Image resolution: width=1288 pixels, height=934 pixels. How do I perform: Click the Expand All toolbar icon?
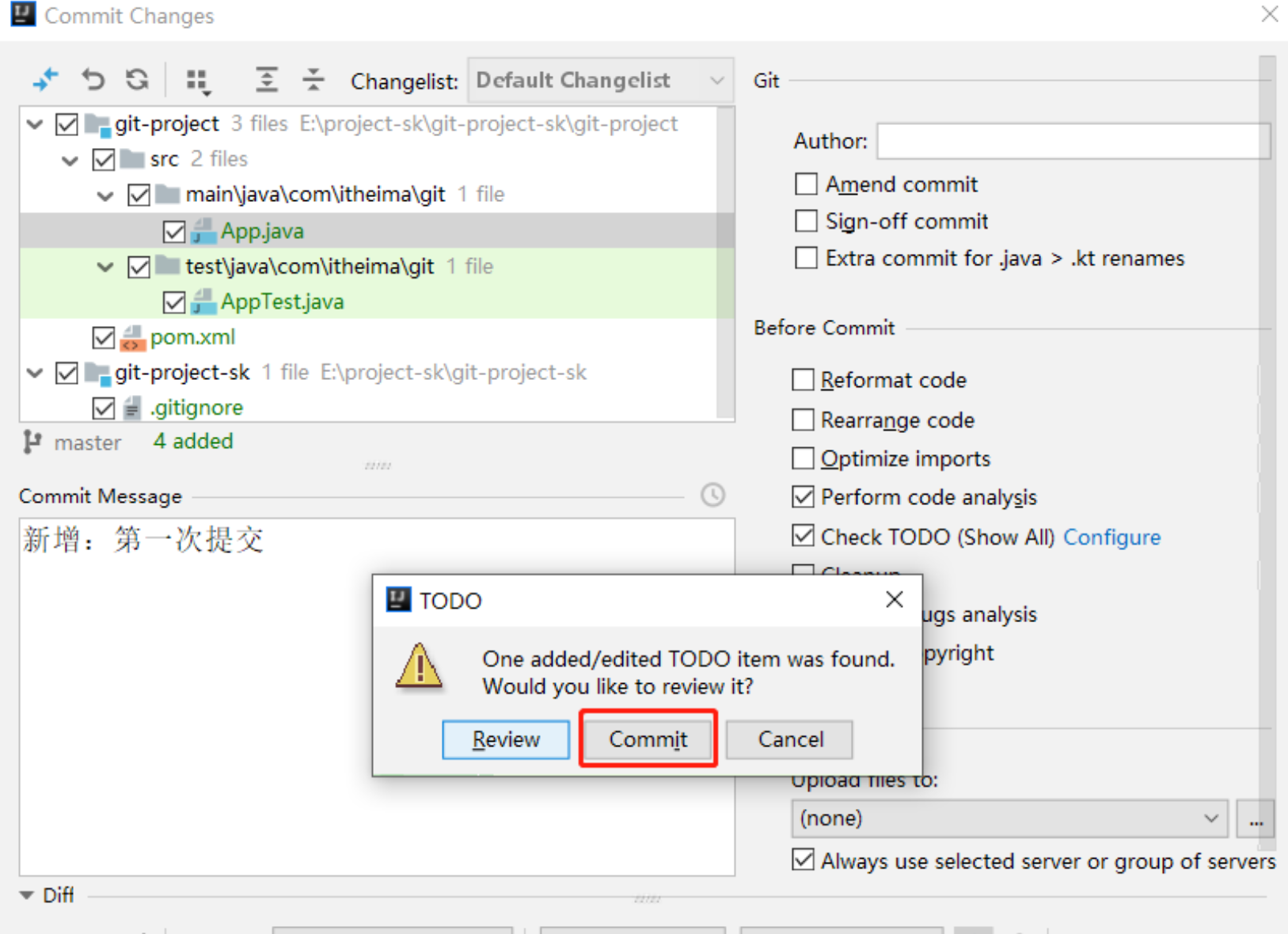(267, 80)
